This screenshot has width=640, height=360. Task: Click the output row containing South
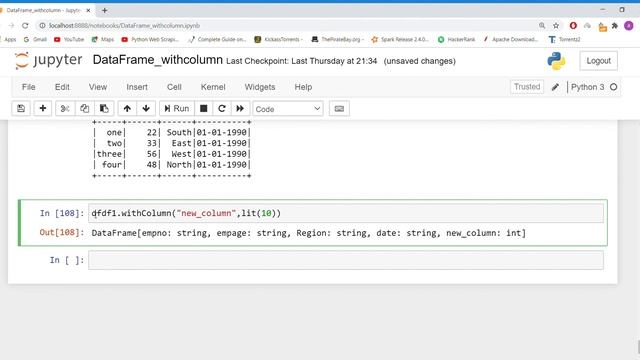171,133
